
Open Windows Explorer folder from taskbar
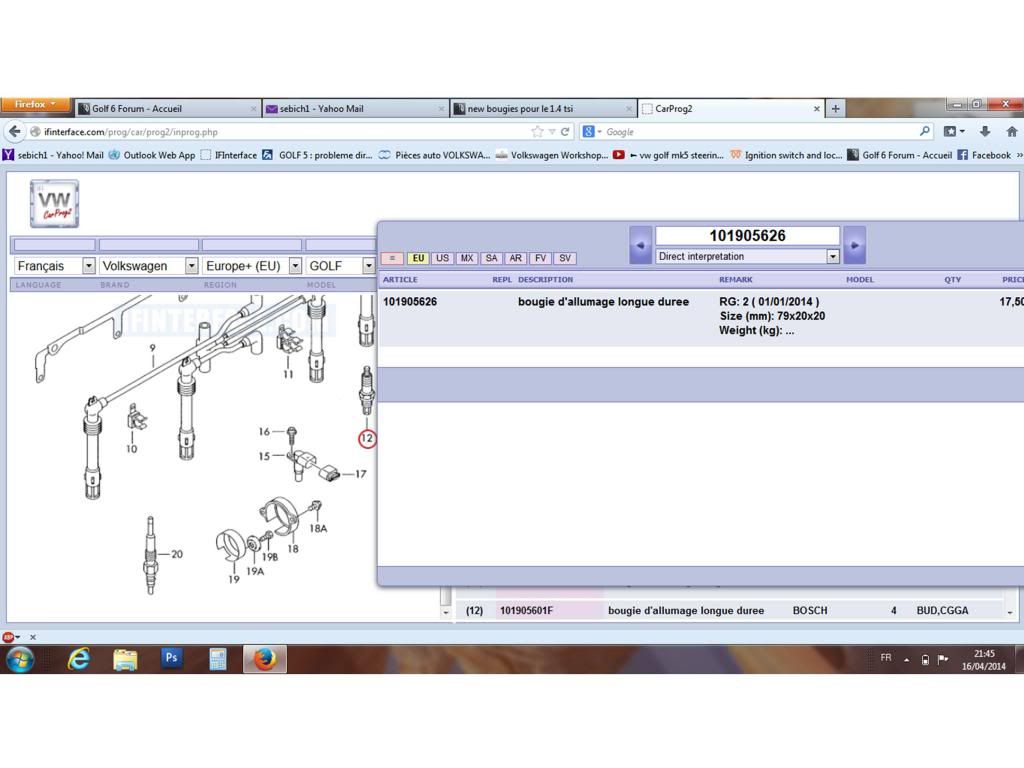coord(125,660)
